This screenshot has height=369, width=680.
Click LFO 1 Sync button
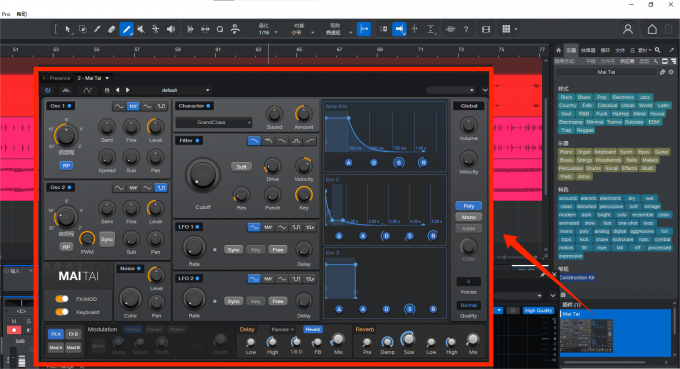[x=233, y=250]
